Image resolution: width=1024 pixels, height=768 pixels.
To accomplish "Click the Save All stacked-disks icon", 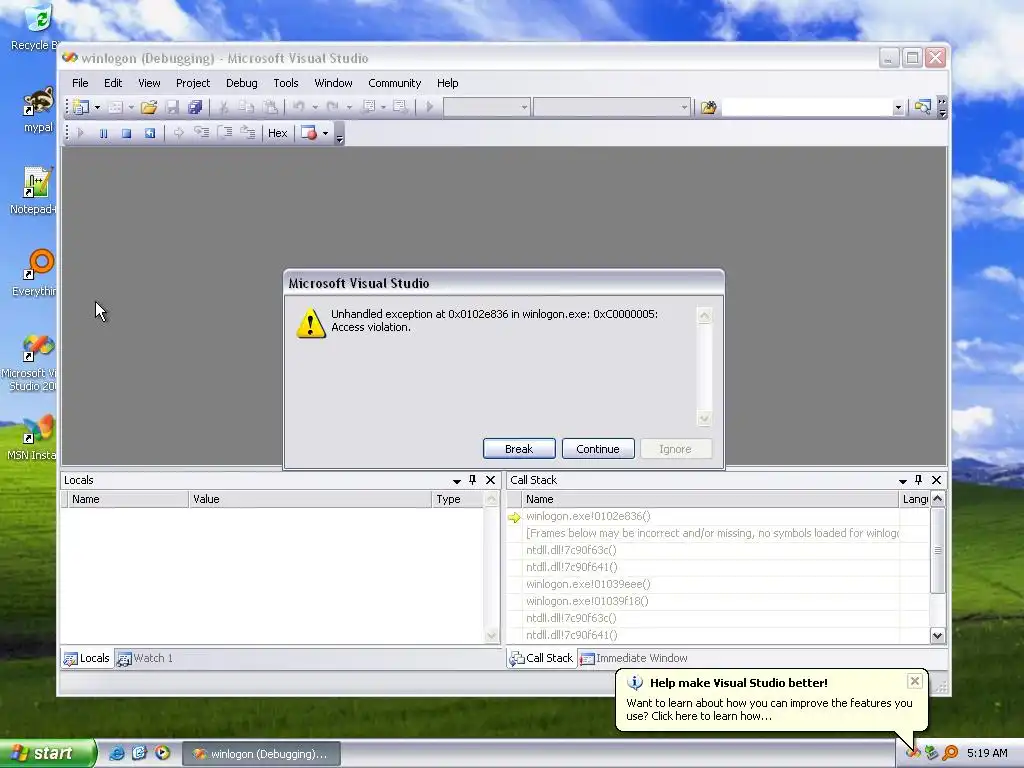I will [x=195, y=107].
